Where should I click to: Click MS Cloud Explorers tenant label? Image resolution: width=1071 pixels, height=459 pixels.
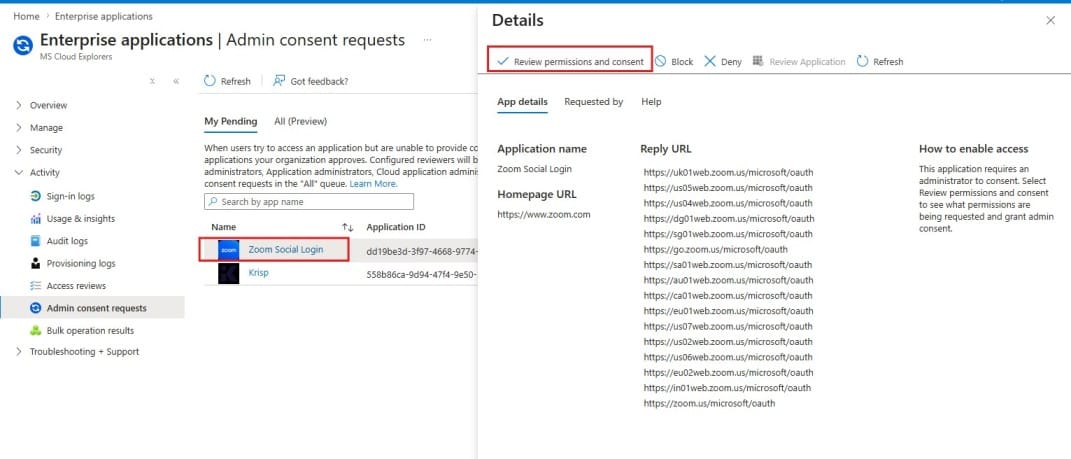(76, 57)
